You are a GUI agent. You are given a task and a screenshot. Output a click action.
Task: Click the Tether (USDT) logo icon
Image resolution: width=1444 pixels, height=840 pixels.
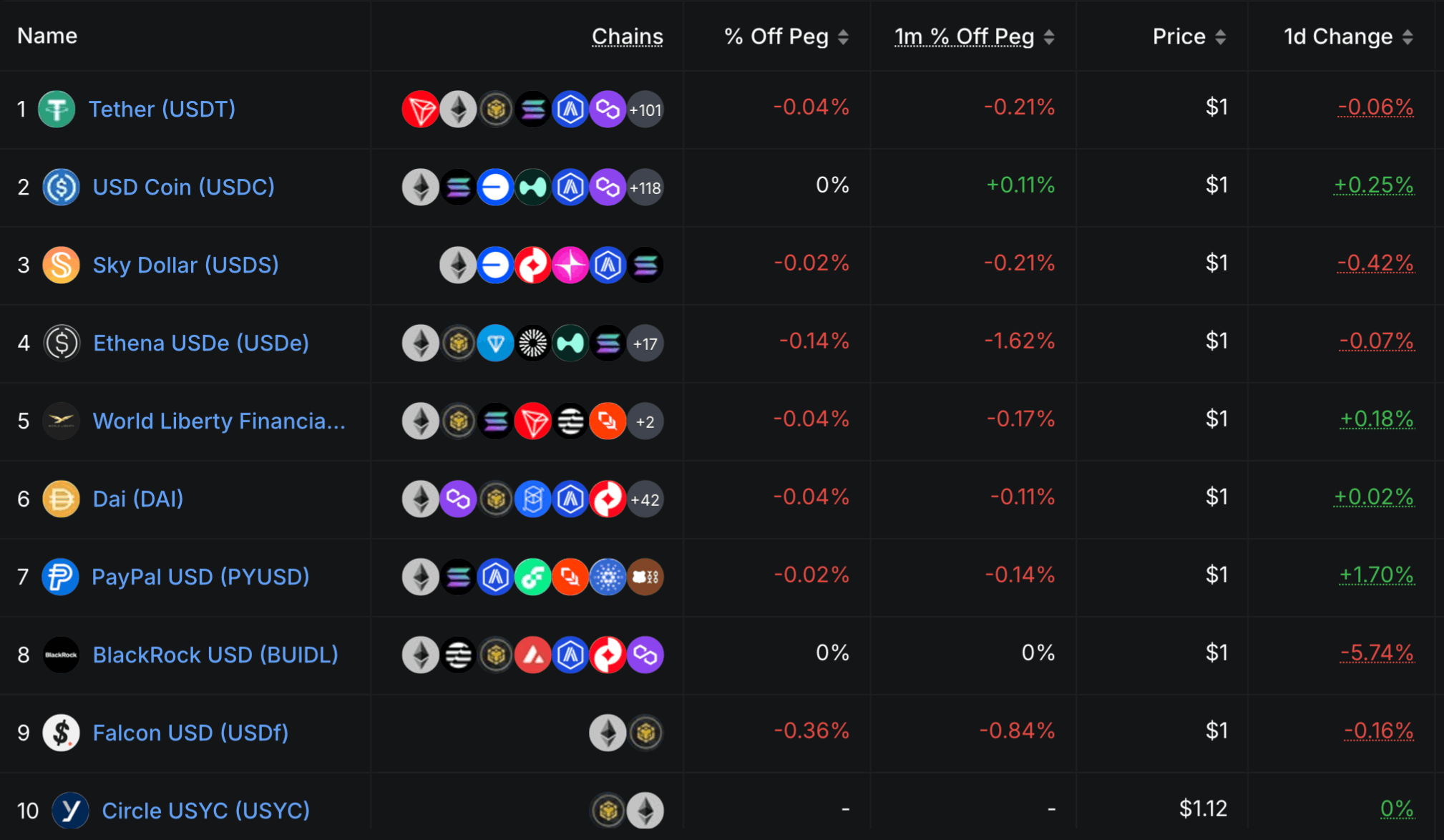pos(57,109)
